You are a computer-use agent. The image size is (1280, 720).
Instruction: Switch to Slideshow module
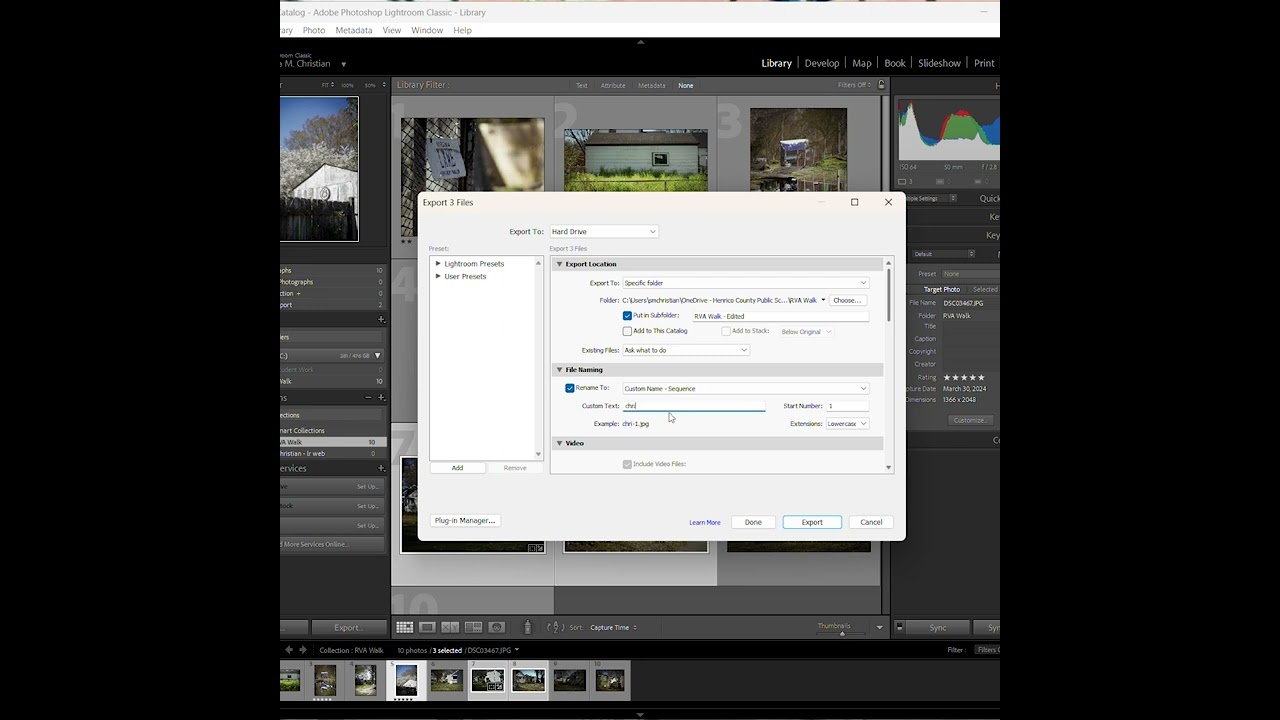point(940,63)
